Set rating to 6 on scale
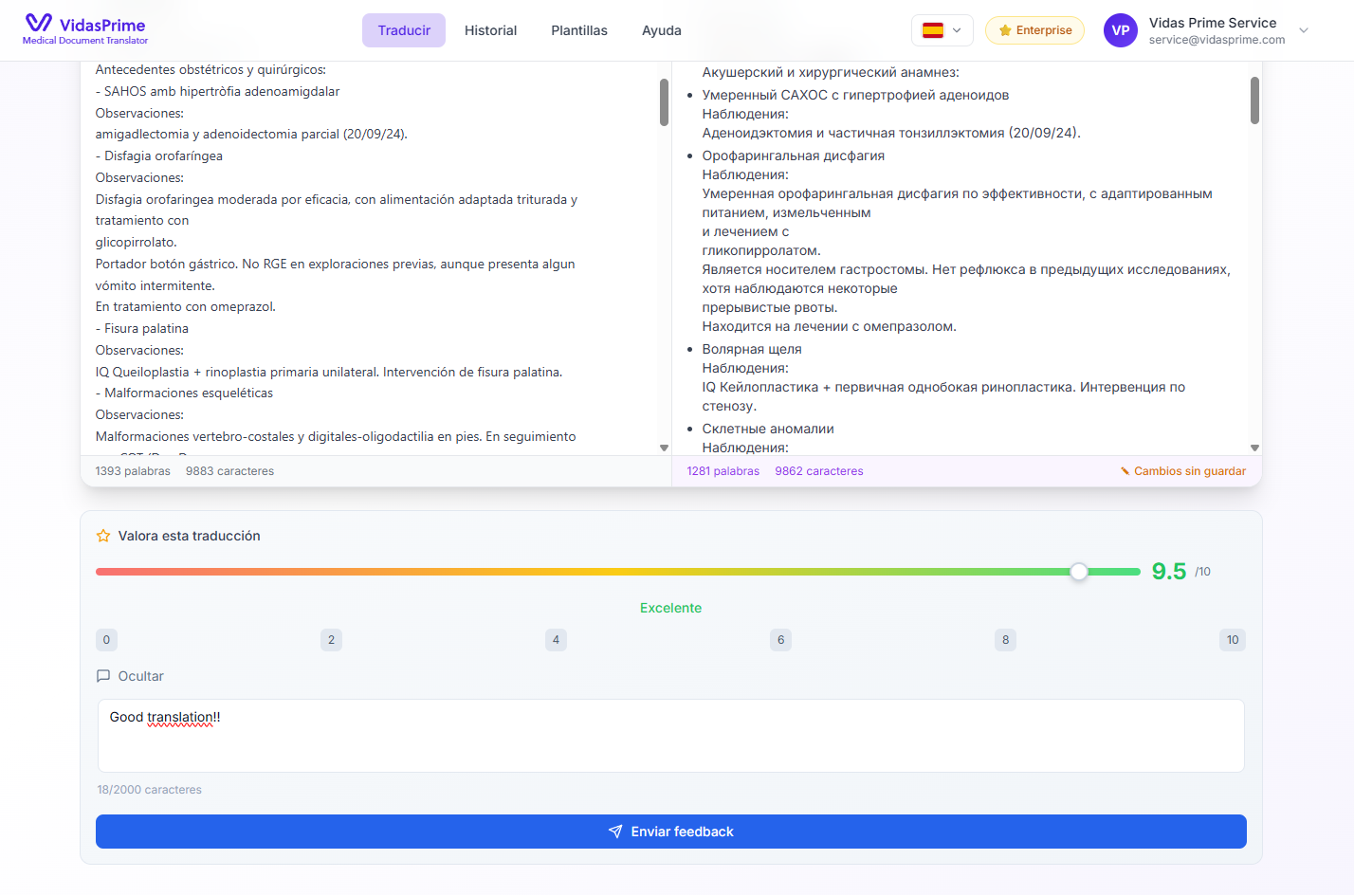The image size is (1354, 896). click(x=780, y=640)
